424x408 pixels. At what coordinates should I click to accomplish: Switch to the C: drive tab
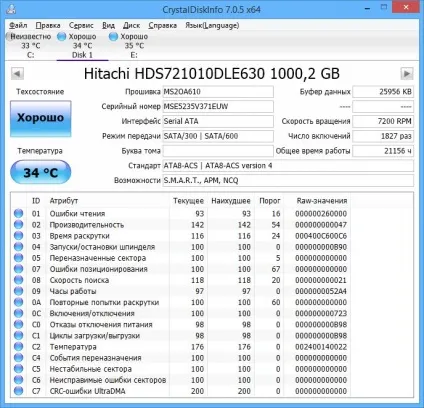(30, 45)
